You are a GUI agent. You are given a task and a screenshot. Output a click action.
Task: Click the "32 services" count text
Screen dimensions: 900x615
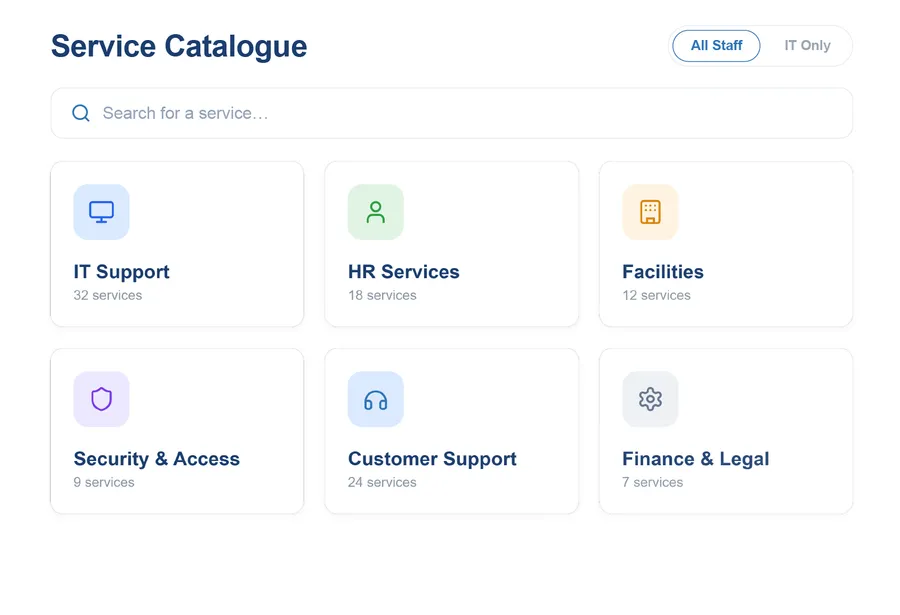point(107,295)
